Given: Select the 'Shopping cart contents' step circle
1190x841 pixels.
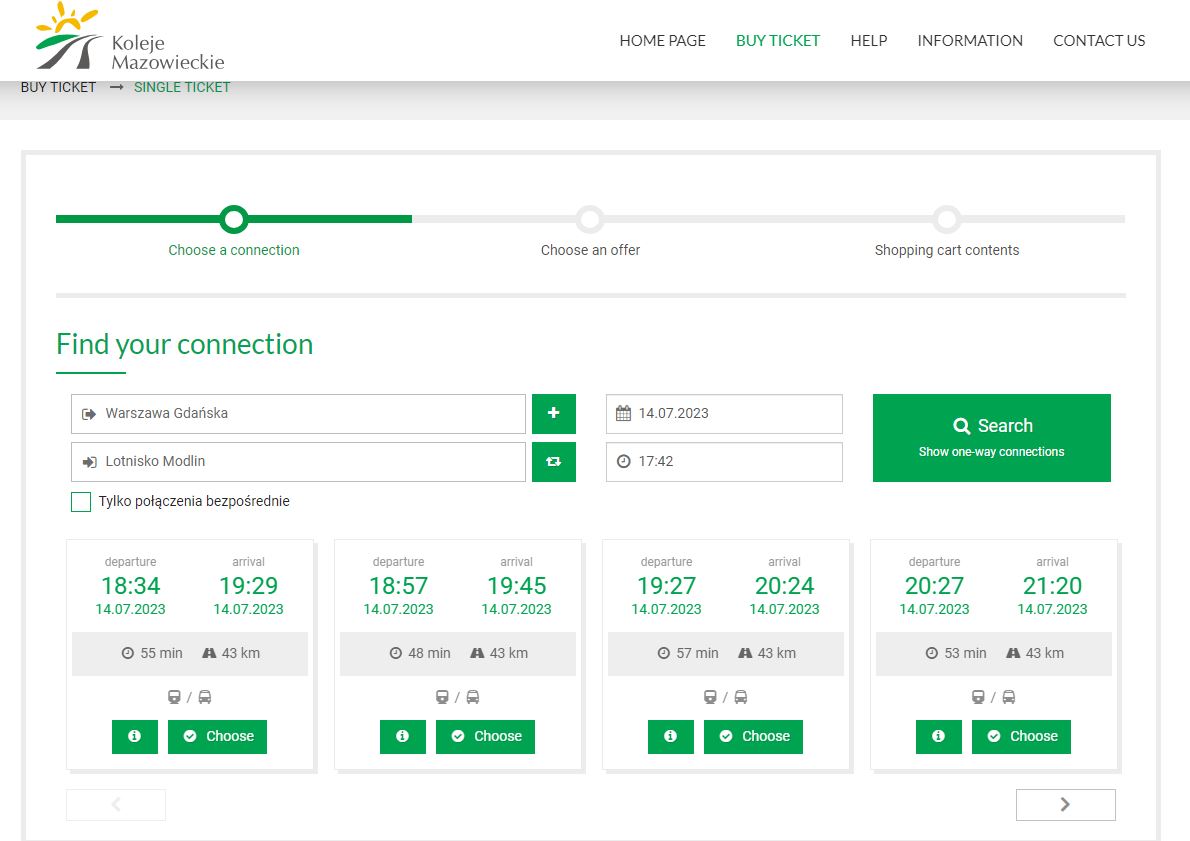Looking at the screenshot, I should pos(946,219).
